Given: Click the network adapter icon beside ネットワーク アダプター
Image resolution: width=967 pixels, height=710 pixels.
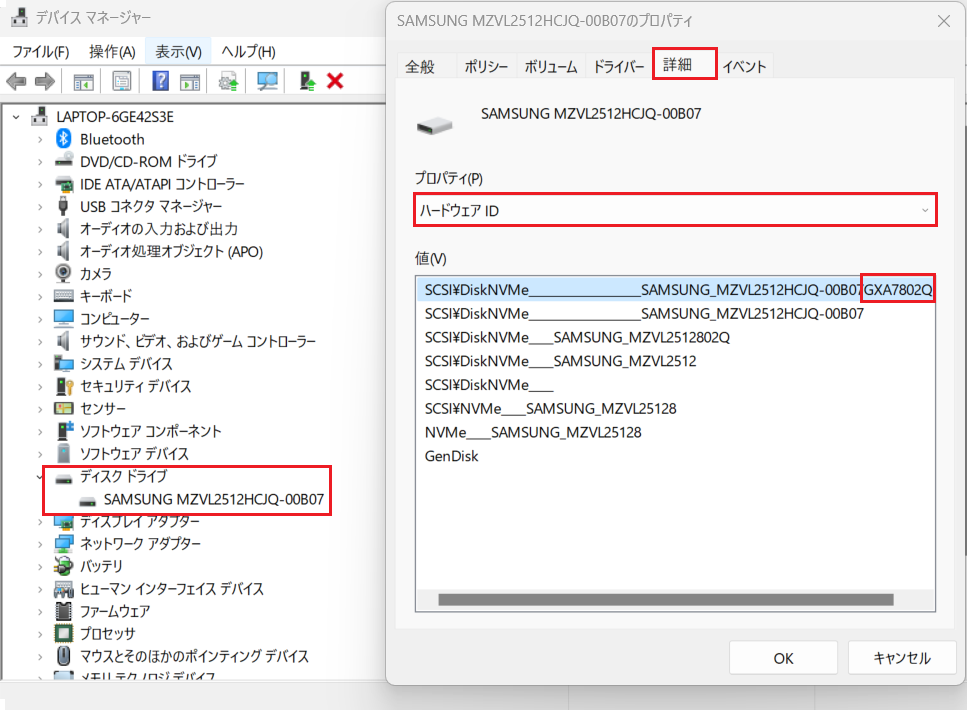Looking at the screenshot, I should click(64, 543).
